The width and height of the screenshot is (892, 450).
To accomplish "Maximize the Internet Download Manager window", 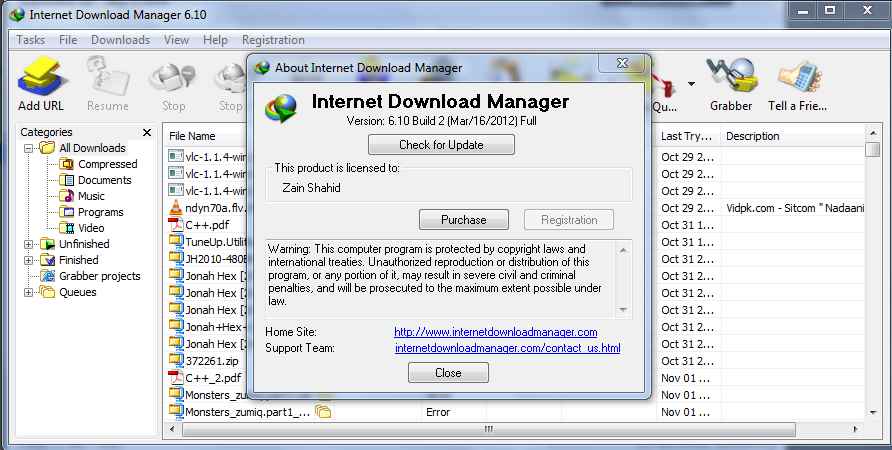I will [x=830, y=10].
